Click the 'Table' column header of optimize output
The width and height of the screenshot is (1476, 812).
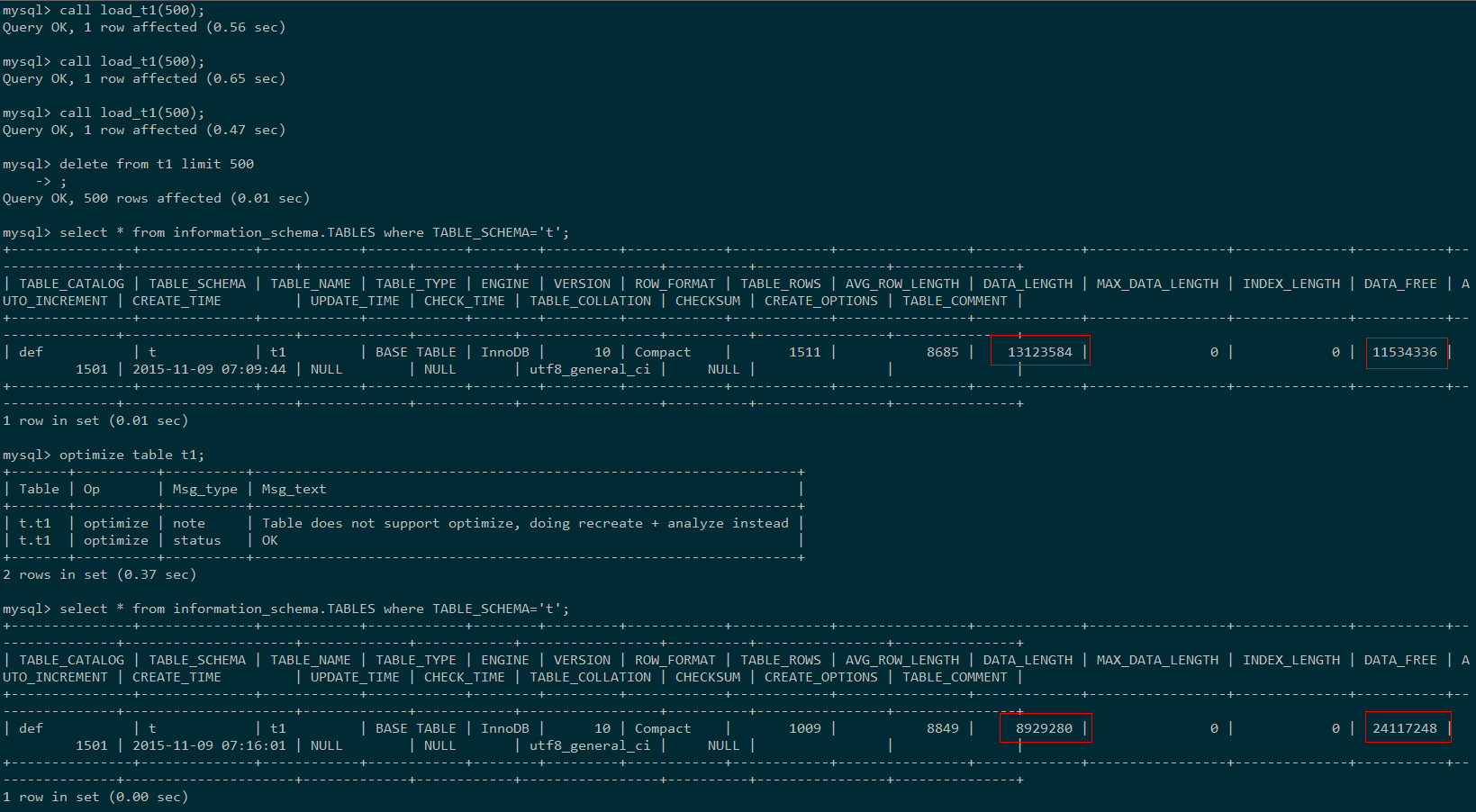(39, 490)
